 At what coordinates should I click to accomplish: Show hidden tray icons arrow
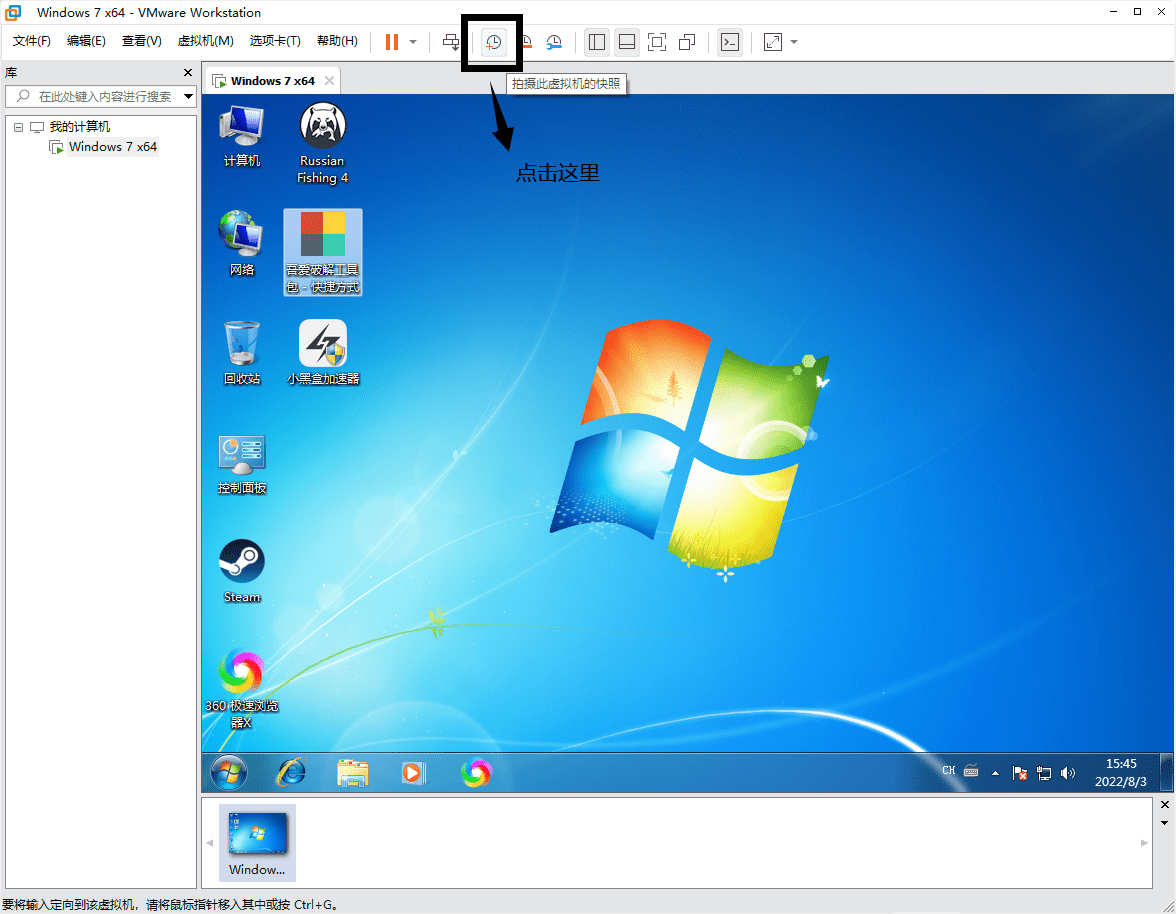(x=995, y=773)
